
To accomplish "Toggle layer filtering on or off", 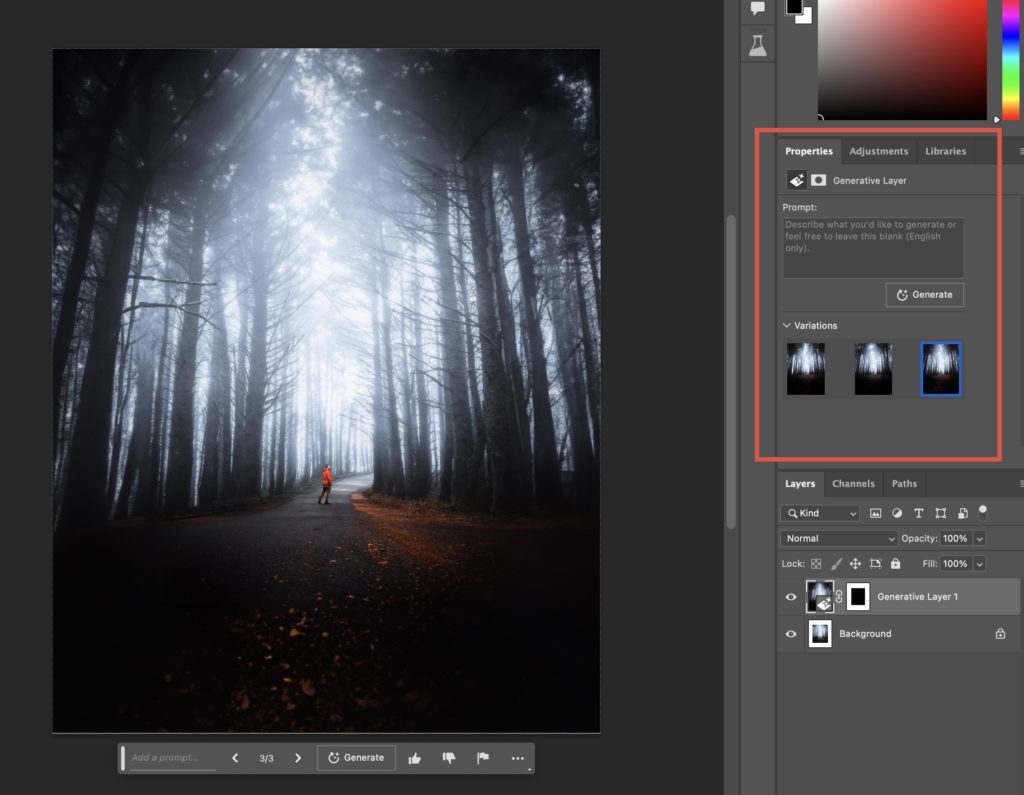I will [983, 513].
